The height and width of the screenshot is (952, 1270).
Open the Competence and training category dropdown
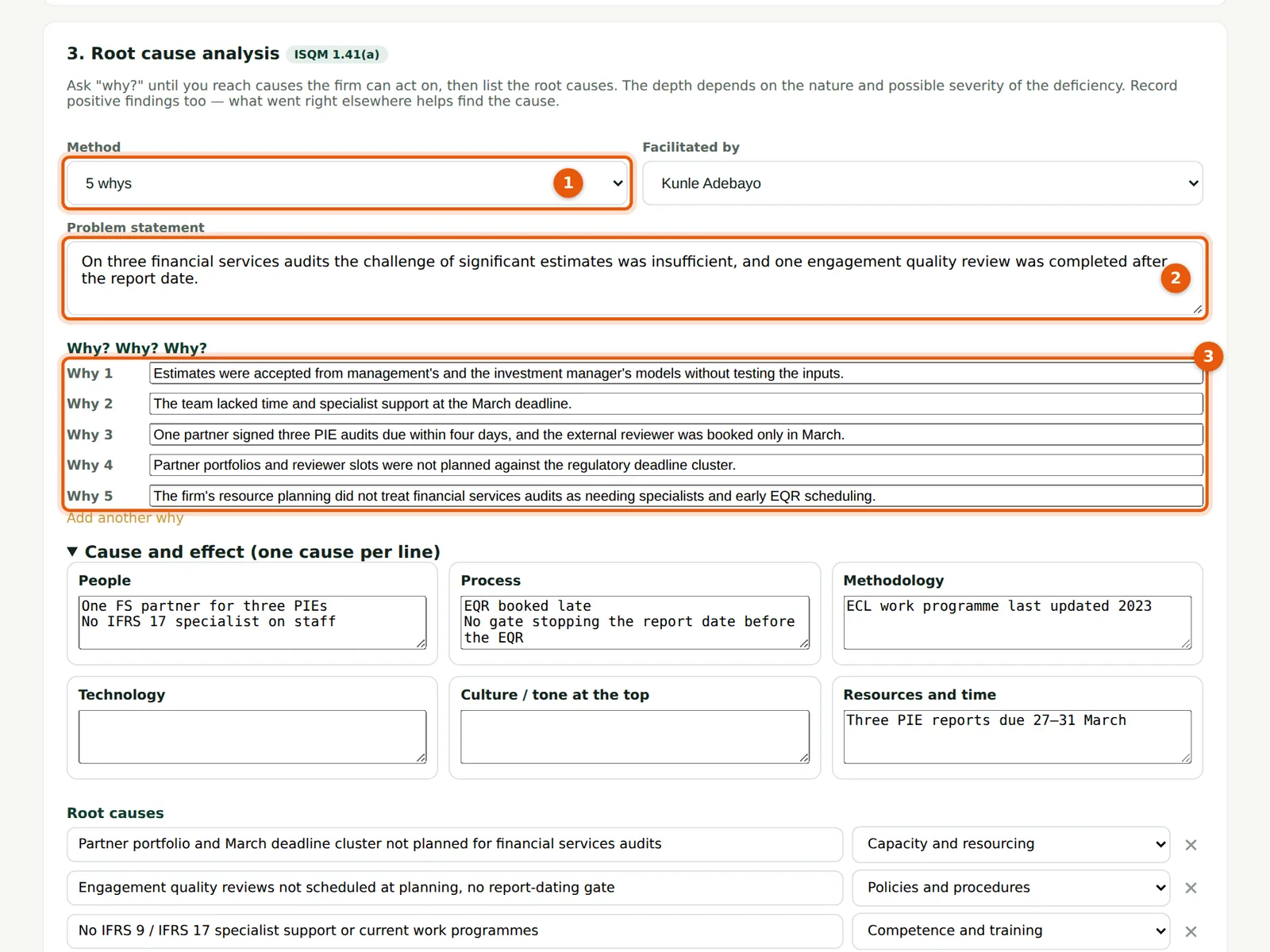pyautogui.click(x=1011, y=931)
